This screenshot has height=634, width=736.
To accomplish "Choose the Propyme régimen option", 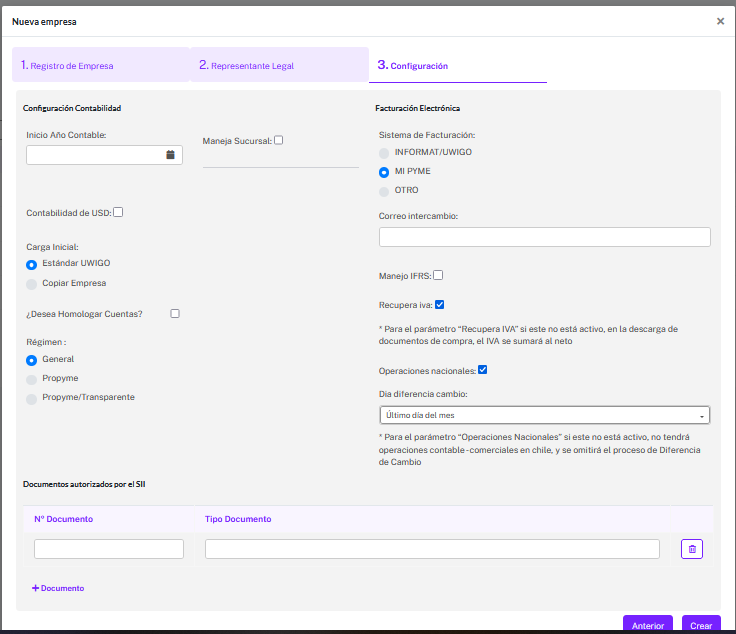I will tap(32, 379).
